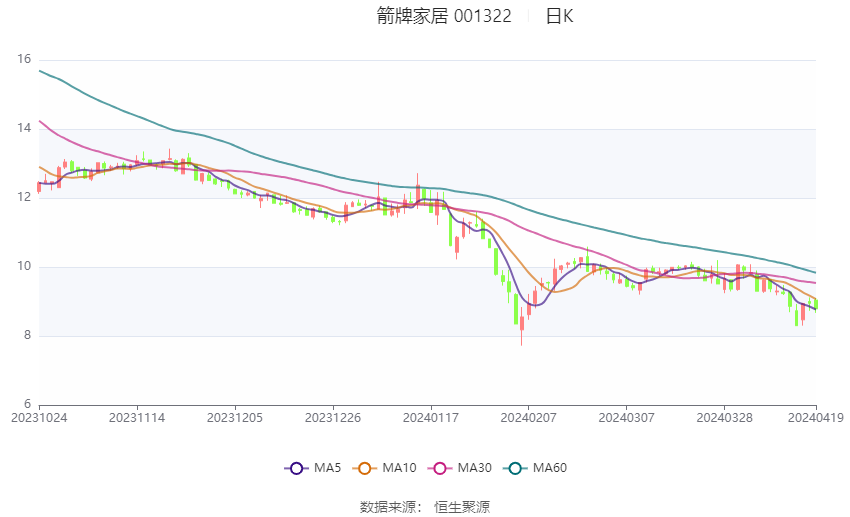Click the 20240328 date axis label
850x517 pixels.
pyautogui.click(x=723, y=416)
